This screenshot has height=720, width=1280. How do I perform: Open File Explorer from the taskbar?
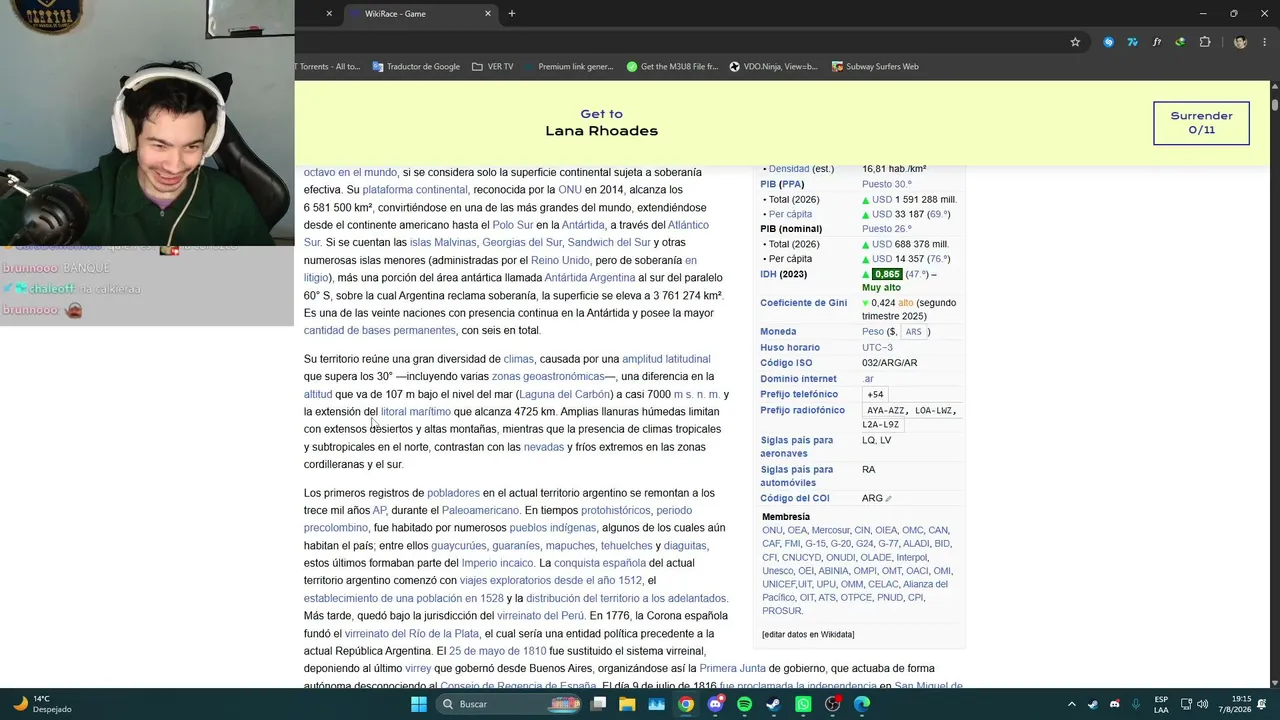coord(627,704)
